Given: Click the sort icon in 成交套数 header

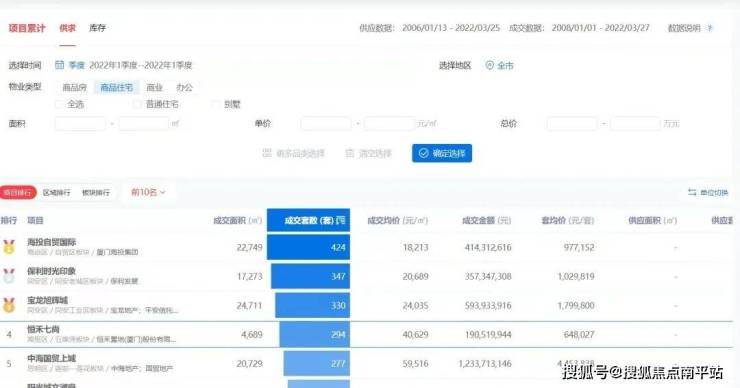Looking at the screenshot, I should pyautogui.click(x=342, y=220).
